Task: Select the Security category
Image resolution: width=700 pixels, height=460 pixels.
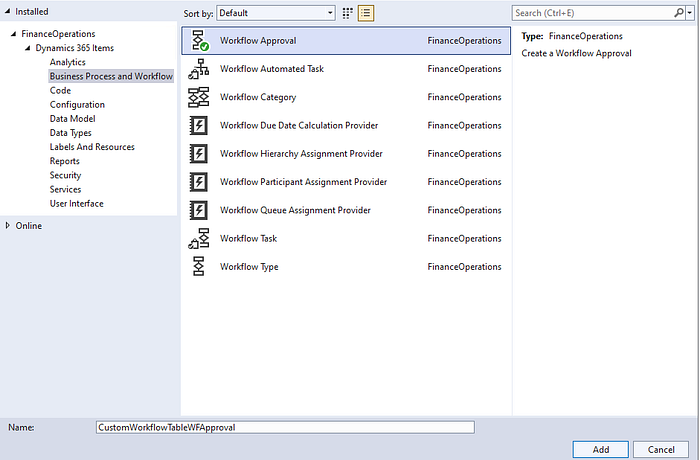Action: coord(65,175)
